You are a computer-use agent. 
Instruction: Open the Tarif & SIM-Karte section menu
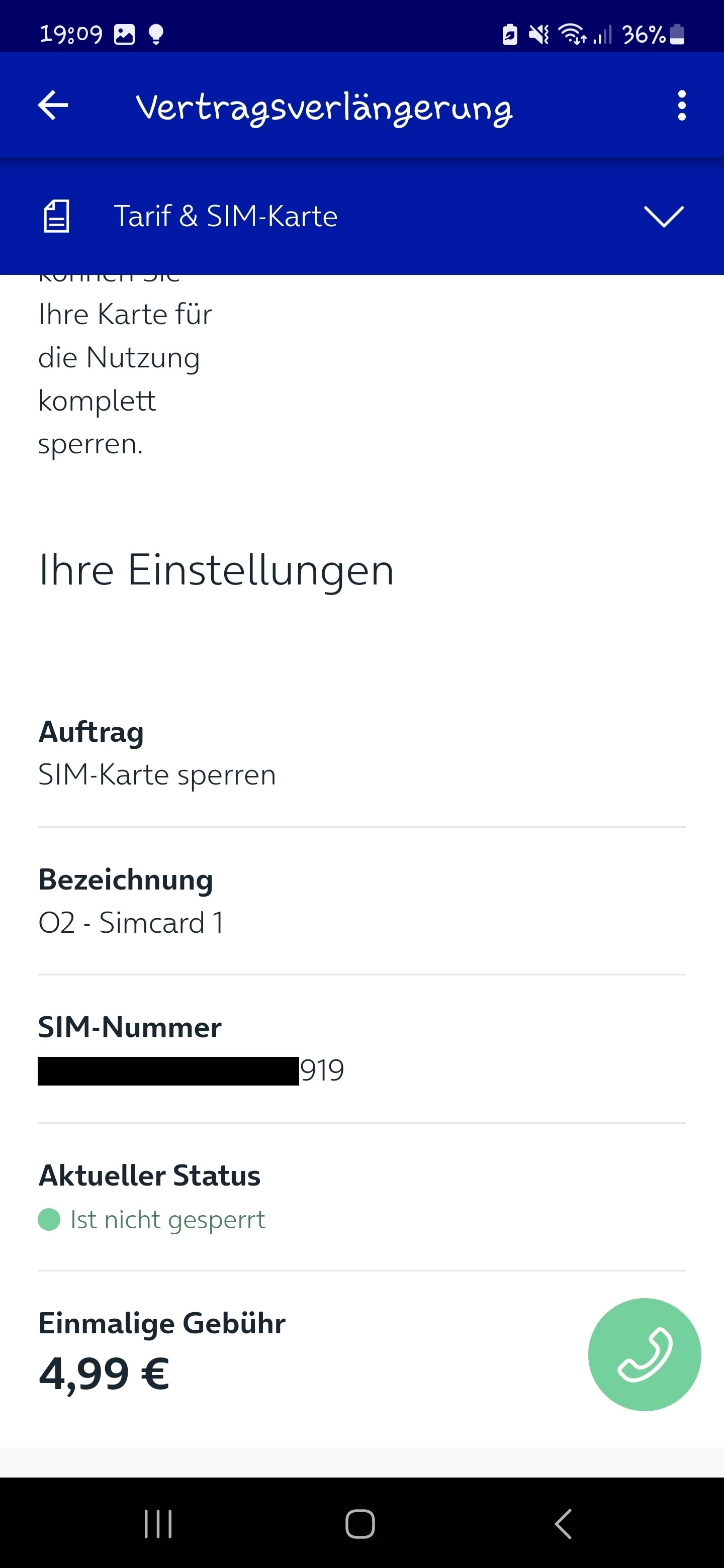point(225,216)
